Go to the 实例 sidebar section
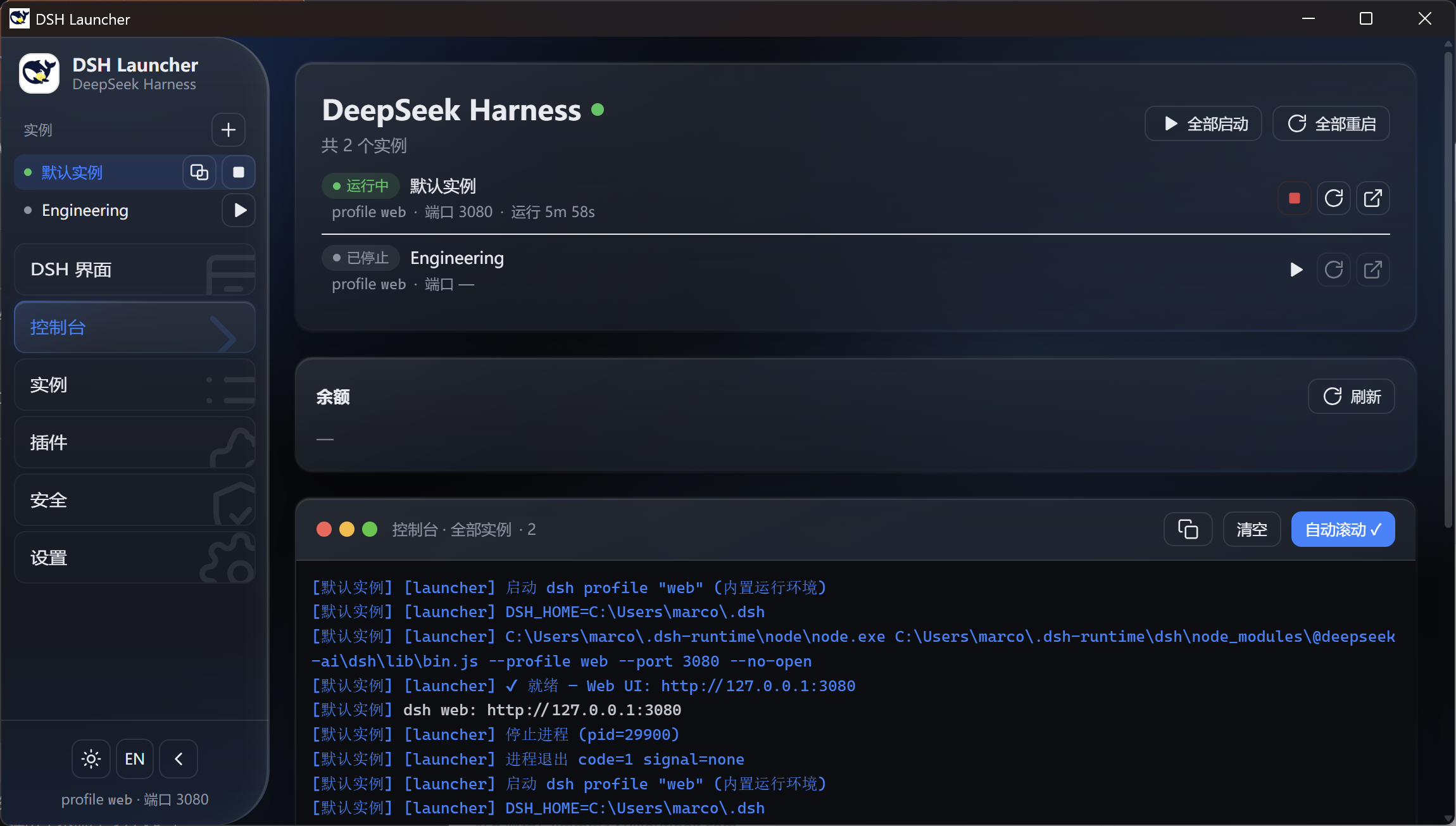This screenshot has height=826, width=1456. 135,385
